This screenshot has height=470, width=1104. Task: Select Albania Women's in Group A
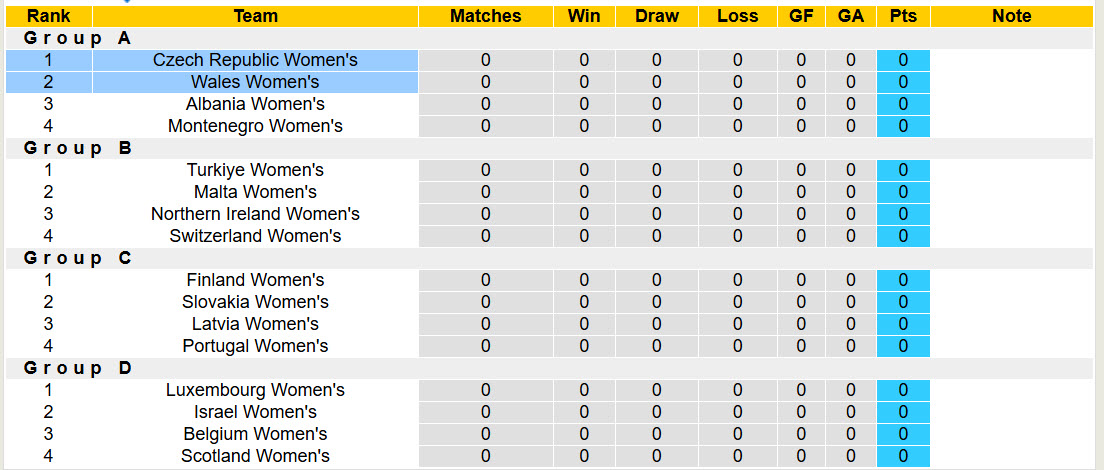pos(255,104)
